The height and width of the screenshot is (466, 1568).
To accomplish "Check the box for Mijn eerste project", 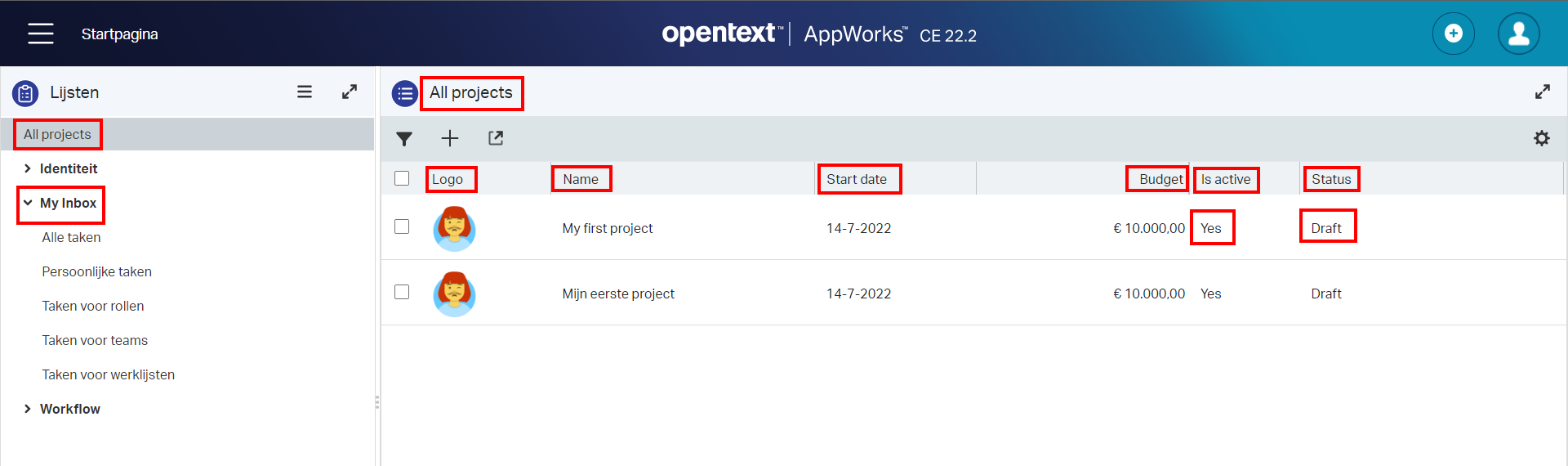I will 402,293.
